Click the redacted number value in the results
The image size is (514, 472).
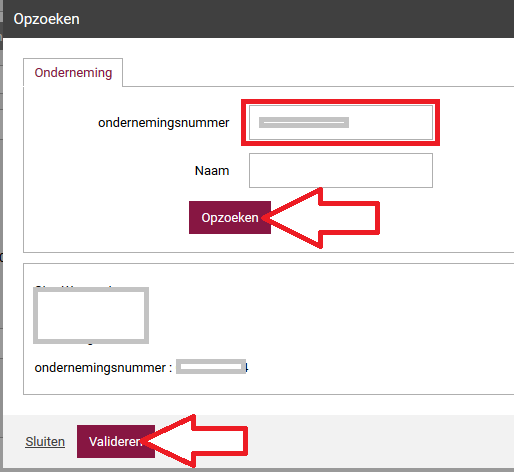211,367
